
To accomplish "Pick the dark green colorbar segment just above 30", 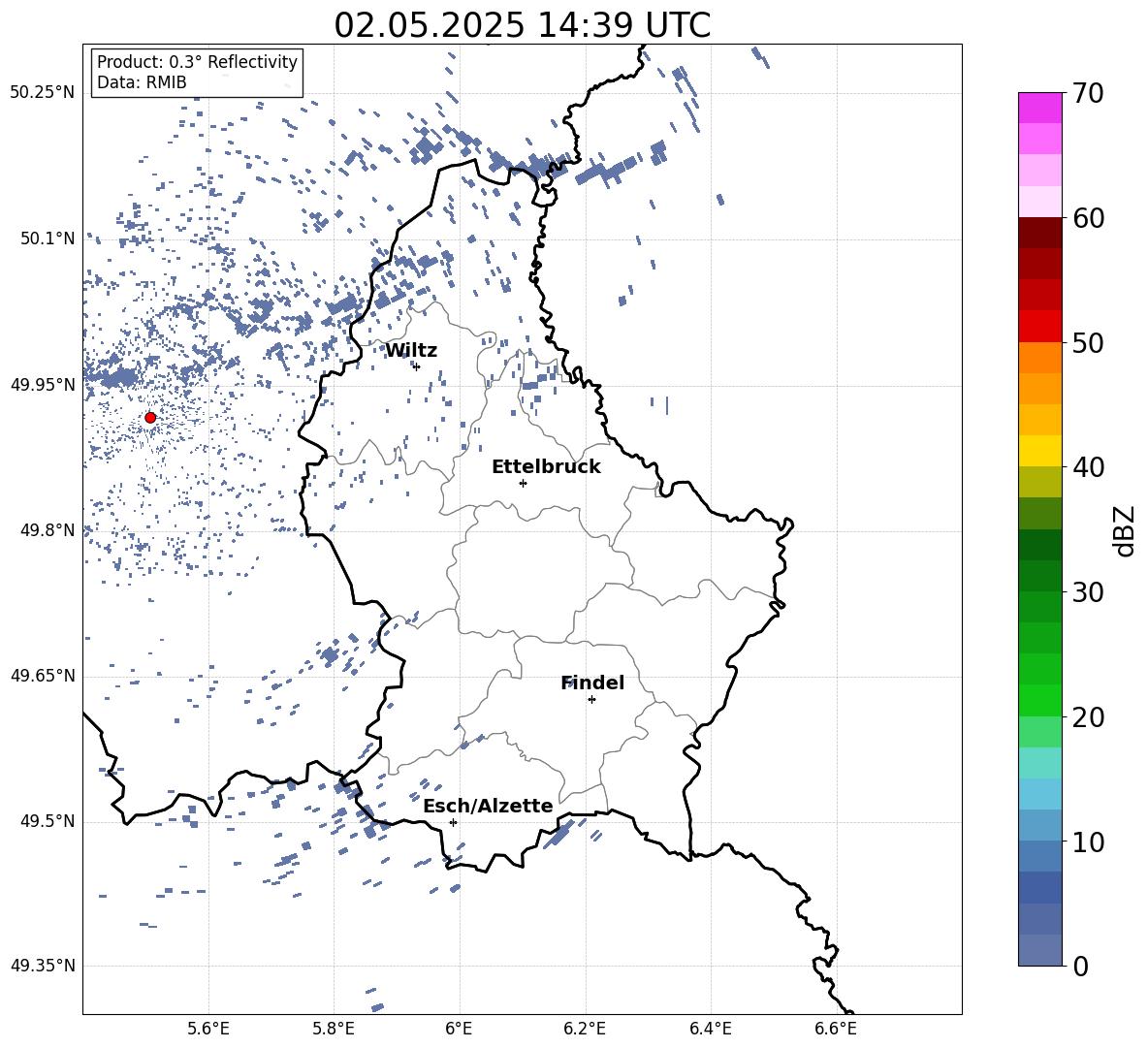I will coord(1040,576).
